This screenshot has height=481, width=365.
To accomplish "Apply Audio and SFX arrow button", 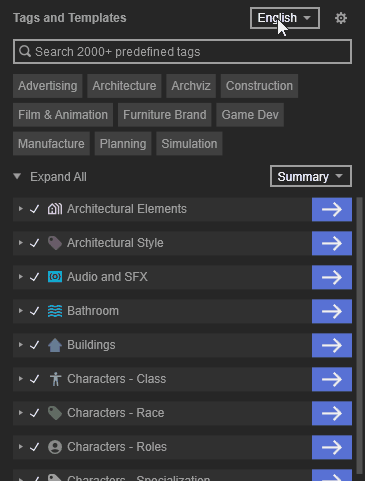I will 332,277.
